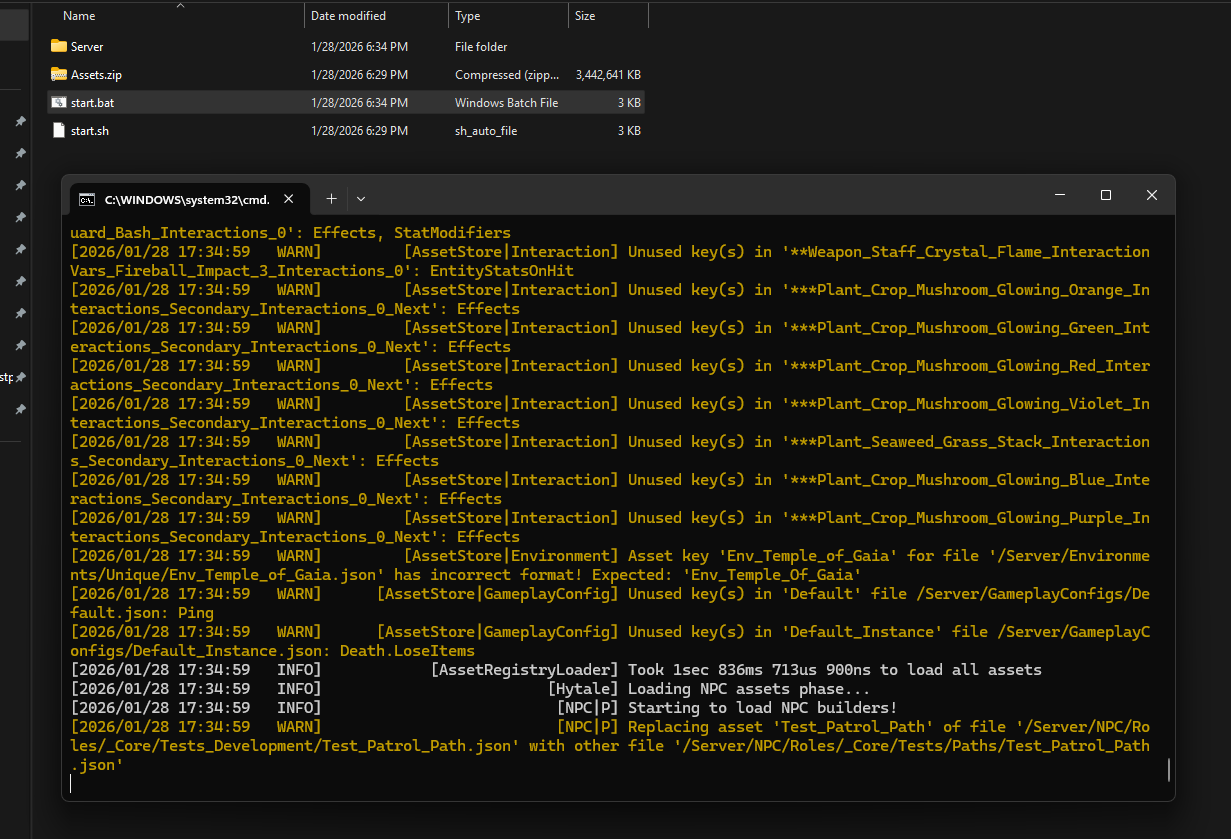The width and height of the screenshot is (1231, 839).
Task: Minimize the cmd terminal window
Action: (x=1059, y=196)
